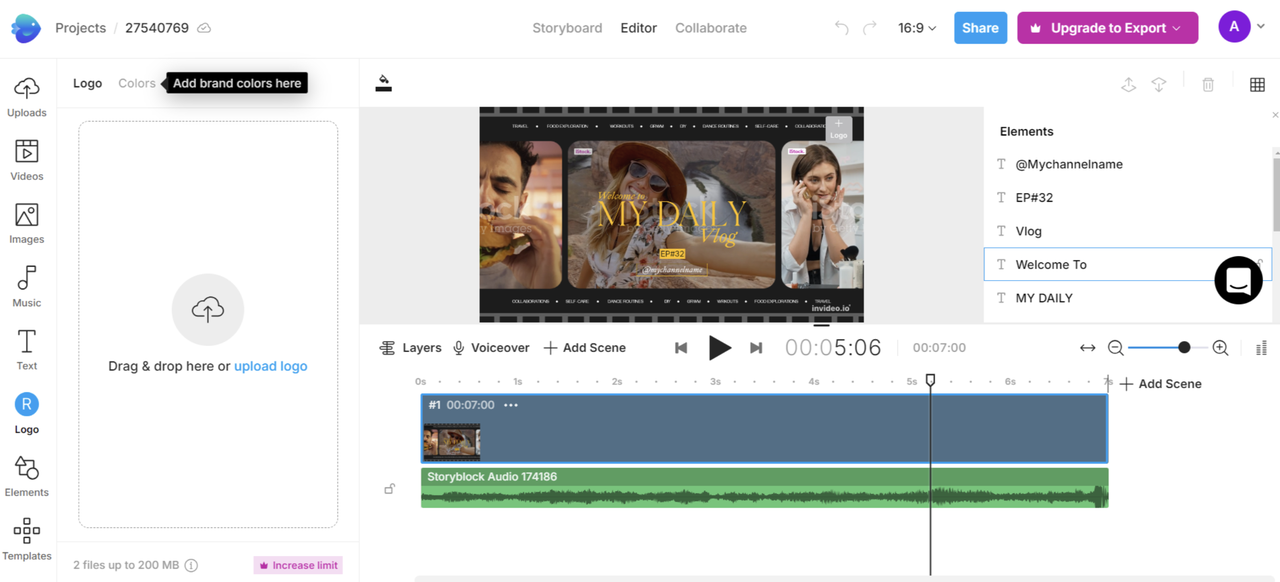This screenshot has width=1280, height=582.
Task: Open scene #1 options menu
Action: [x=511, y=405]
